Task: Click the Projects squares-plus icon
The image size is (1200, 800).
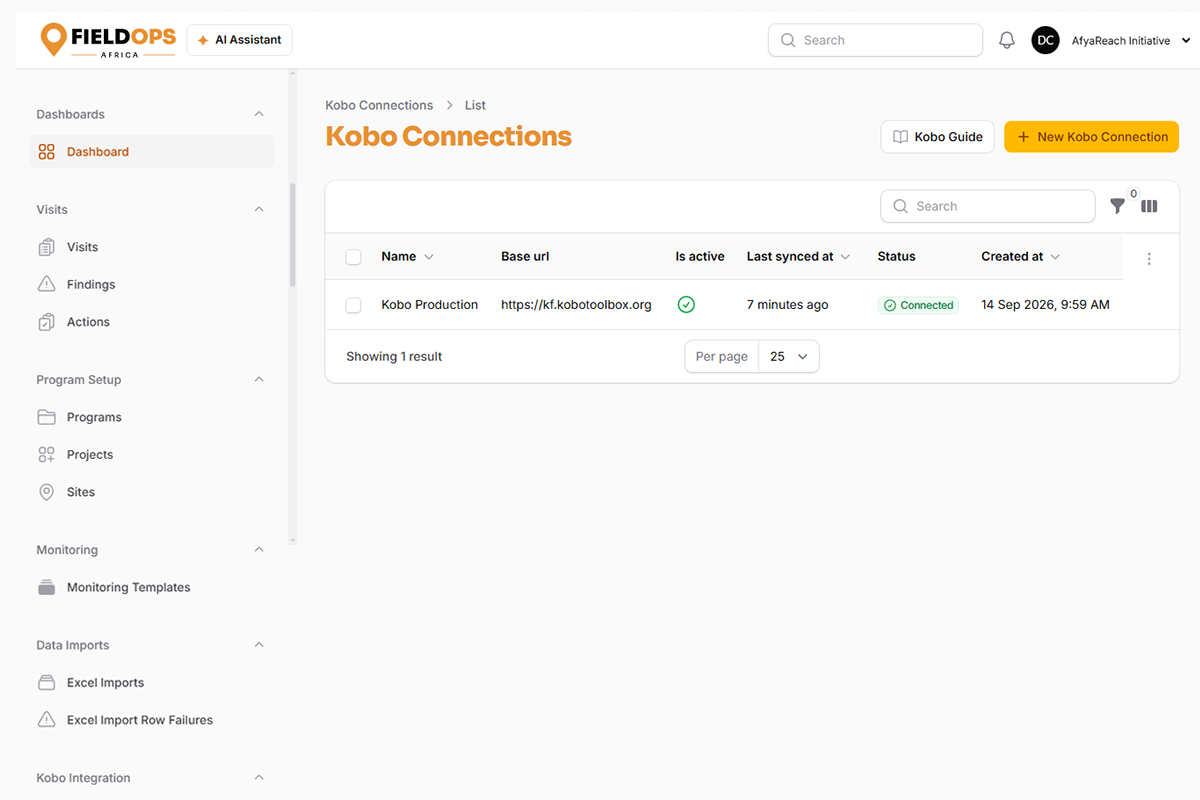Action: coord(47,455)
